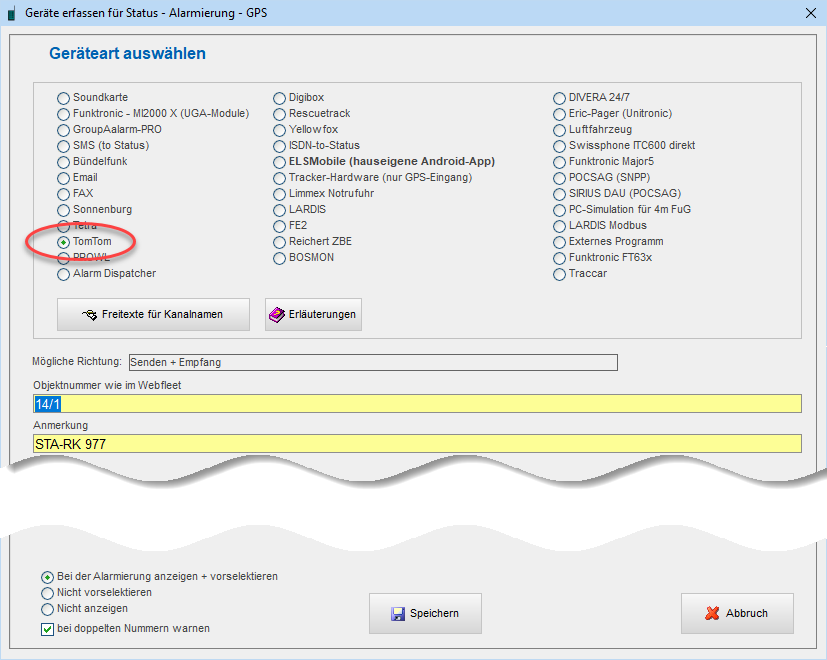
Task: Choose the DIVERA 24/7 radio option
Action: pos(561,98)
